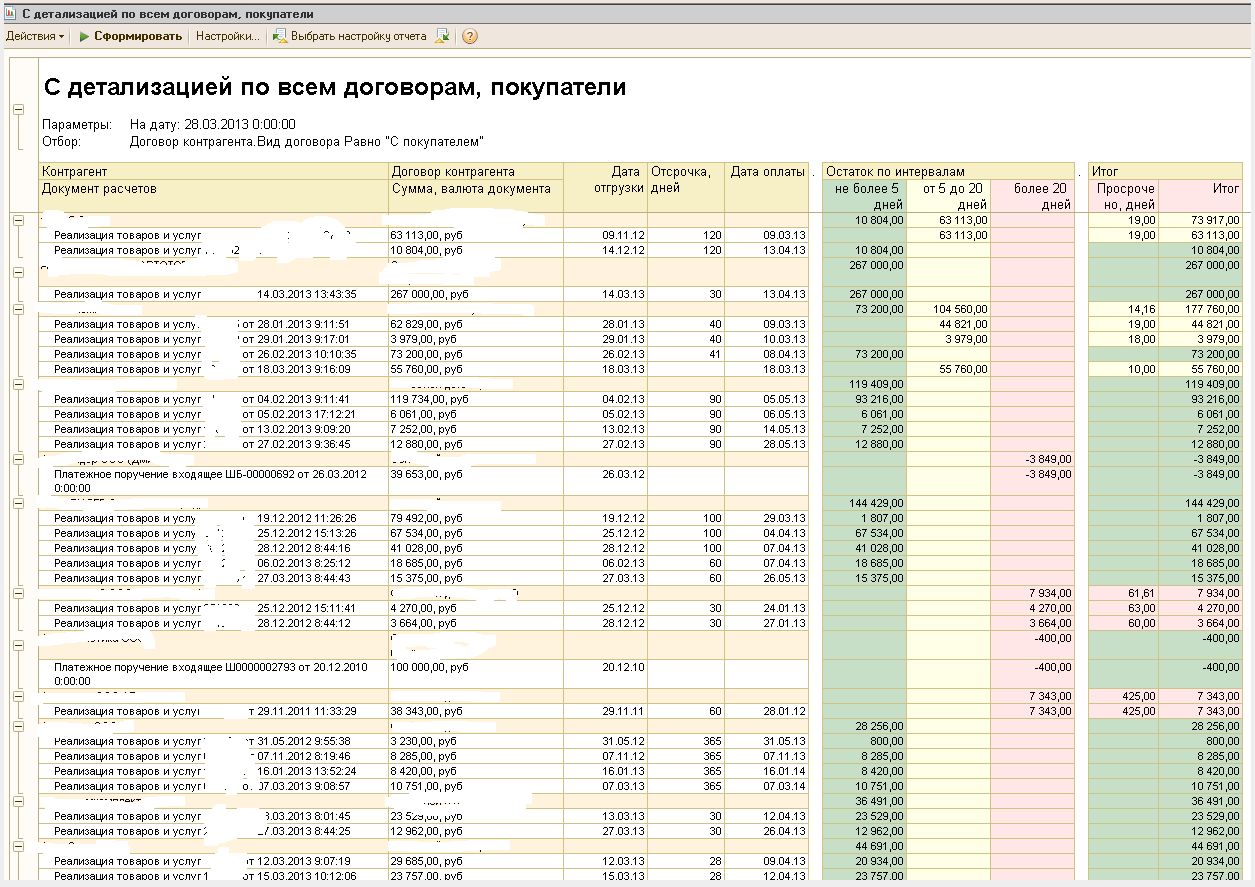This screenshot has height=887, width=1255.
Task: Collapse the group with payment order ШБ-00000692
Action: pyautogui.click(x=18, y=459)
